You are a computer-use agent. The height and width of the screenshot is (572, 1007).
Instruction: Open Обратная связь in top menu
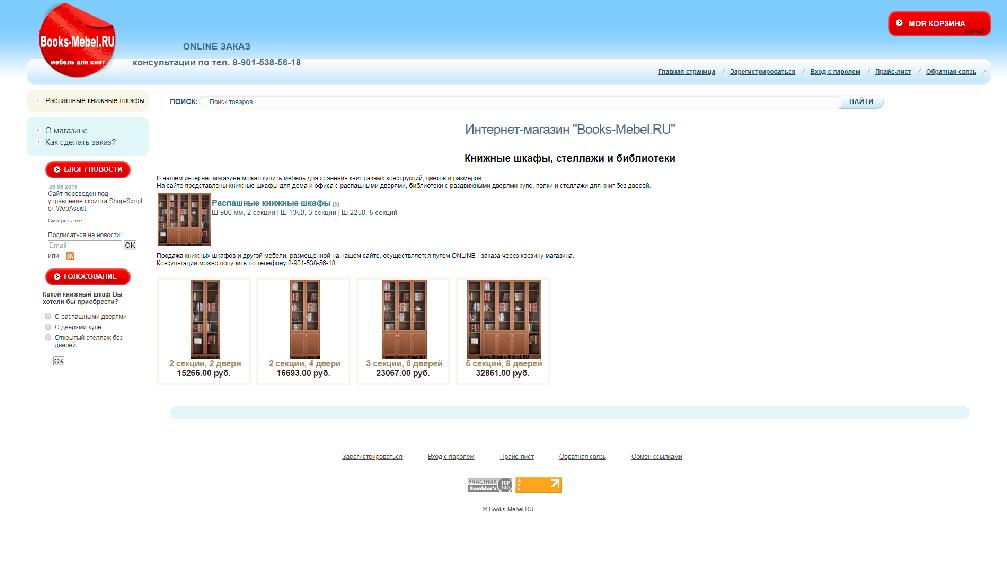pyautogui.click(x=950, y=71)
